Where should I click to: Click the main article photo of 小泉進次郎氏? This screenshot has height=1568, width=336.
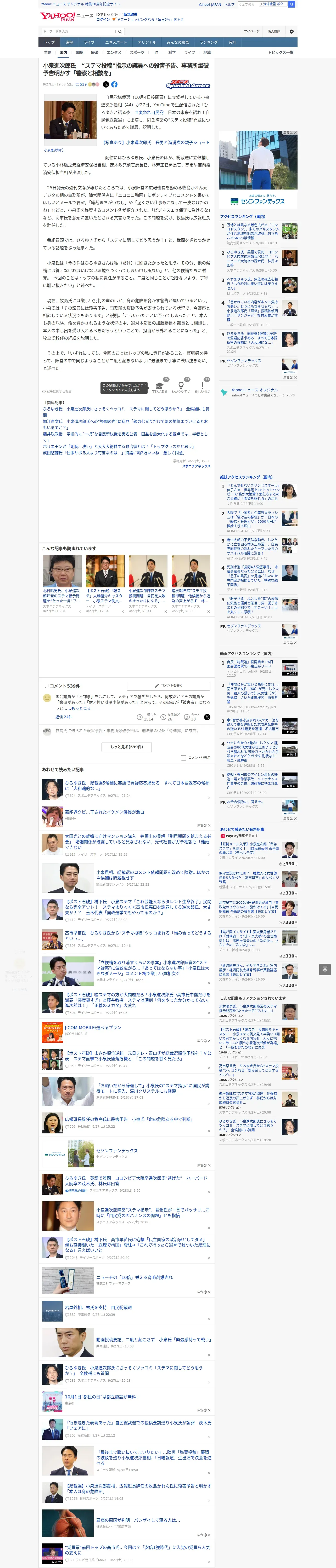click(71, 120)
